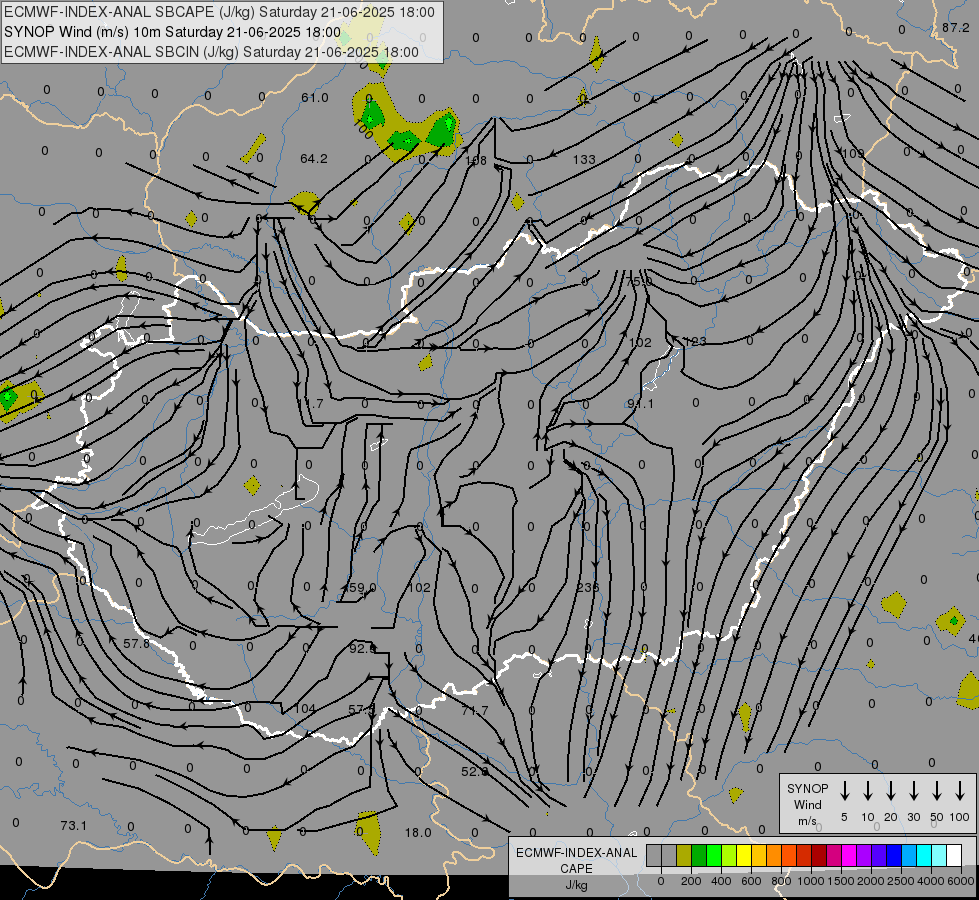Click the 236 value on the map
This screenshot has height=900, width=979.
(588, 587)
